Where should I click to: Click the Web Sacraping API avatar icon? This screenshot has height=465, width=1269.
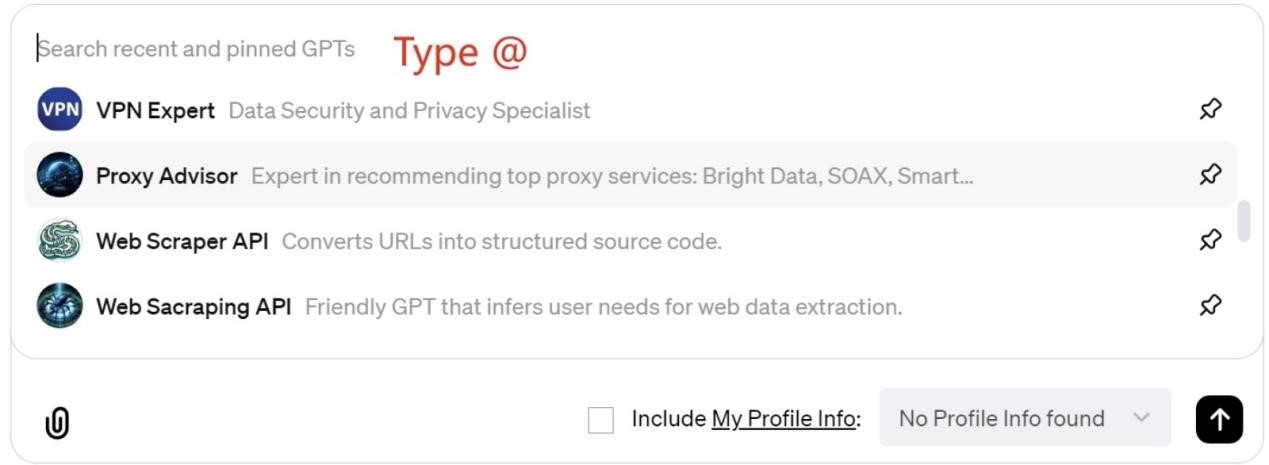[x=59, y=306]
